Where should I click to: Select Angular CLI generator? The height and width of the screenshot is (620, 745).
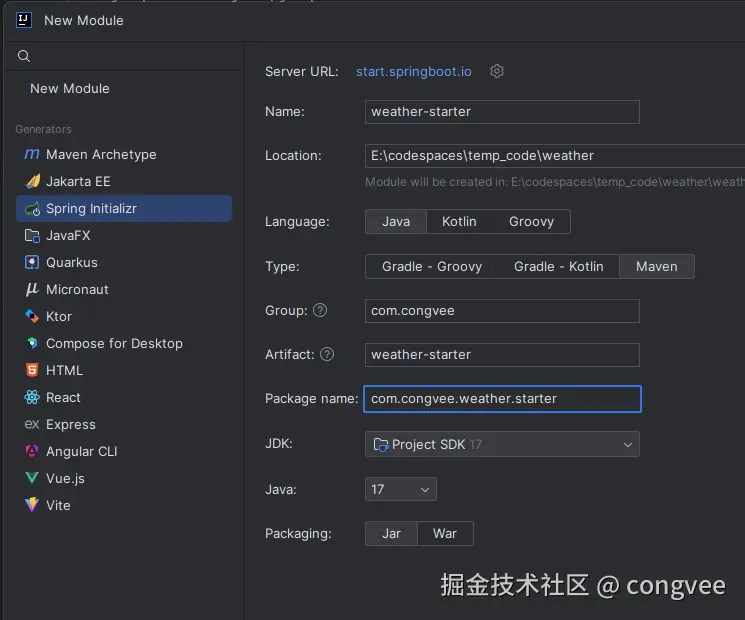(124, 451)
